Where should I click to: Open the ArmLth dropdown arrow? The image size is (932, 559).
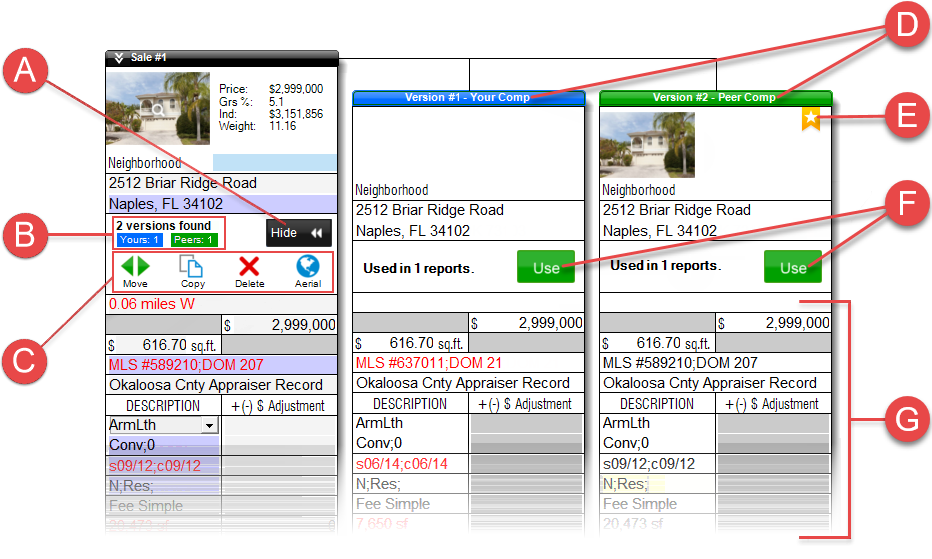210,425
